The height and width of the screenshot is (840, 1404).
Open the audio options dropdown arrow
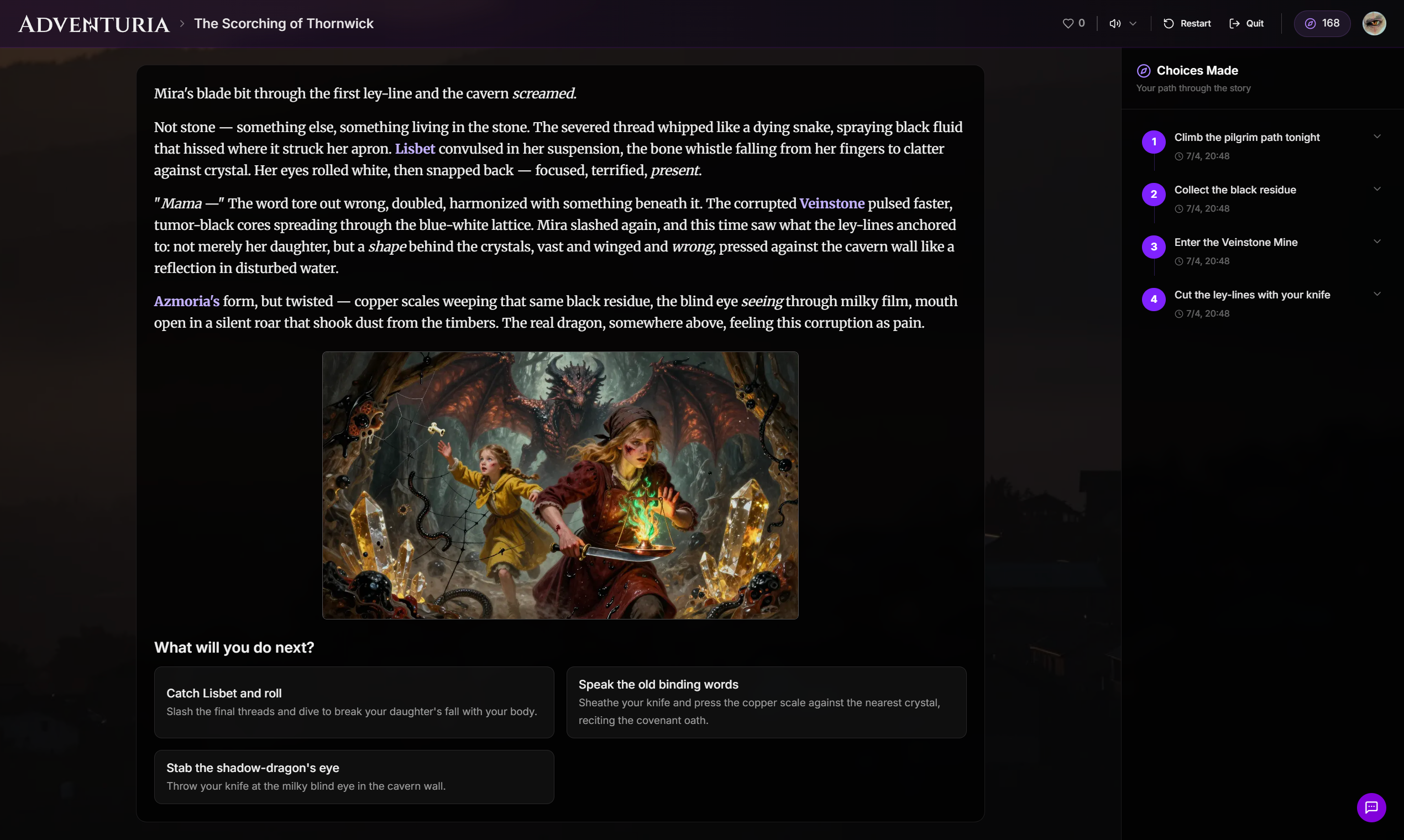[x=1133, y=23]
